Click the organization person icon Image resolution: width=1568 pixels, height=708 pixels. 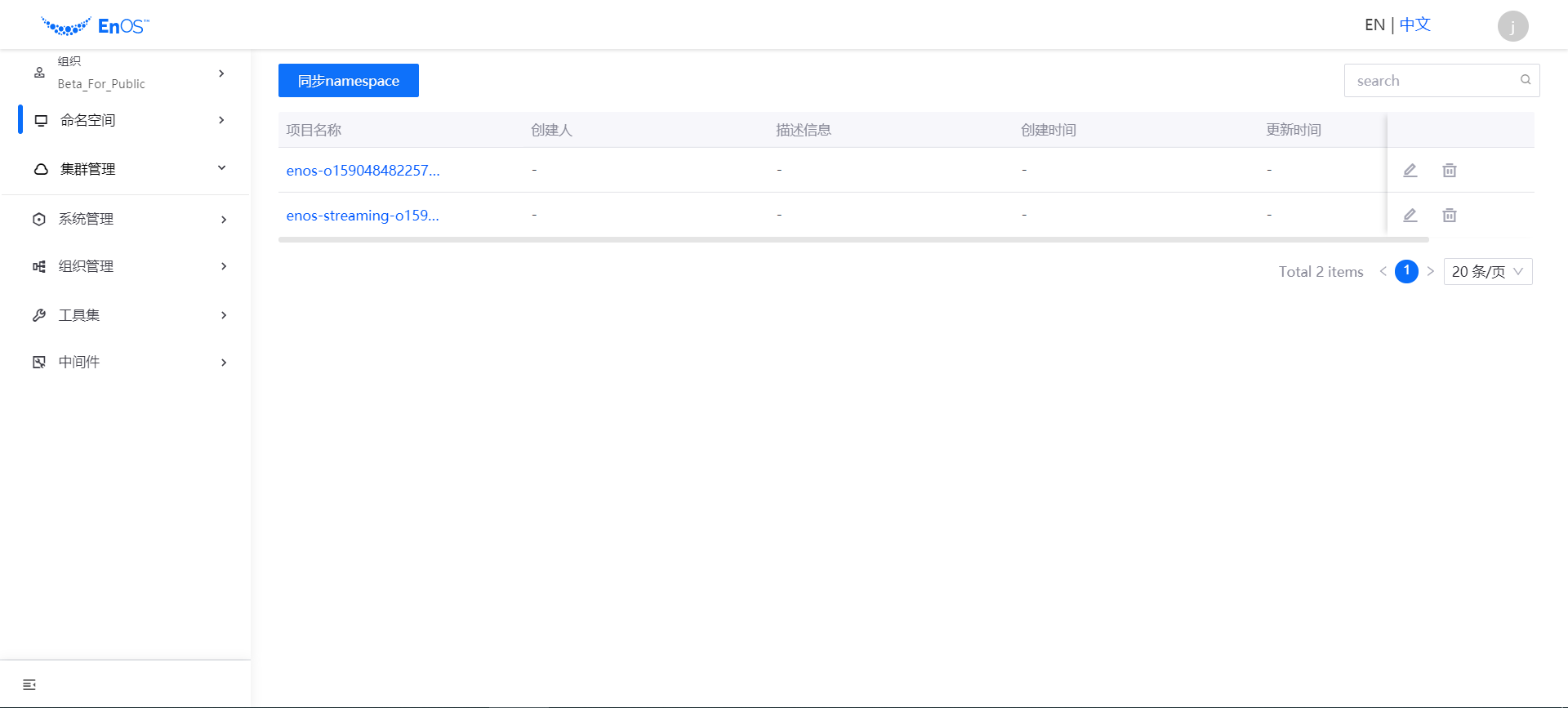39,73
